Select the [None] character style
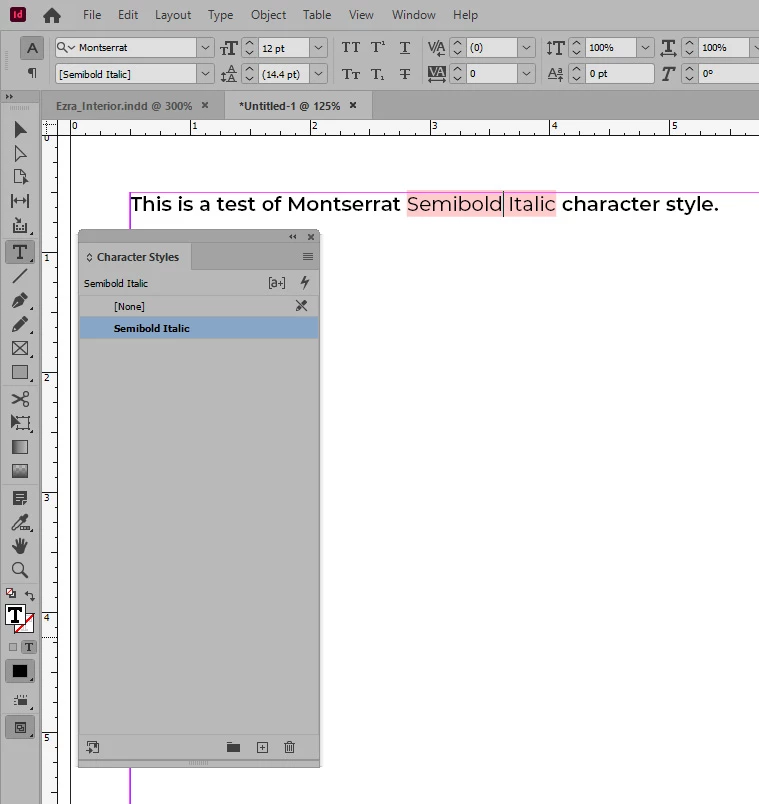This screenshot has height=804, width=759. [x=199, y=306]
